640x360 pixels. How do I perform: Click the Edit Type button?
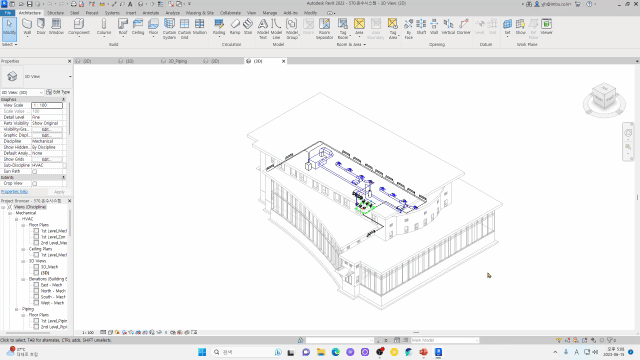click(x=58, y=92)
